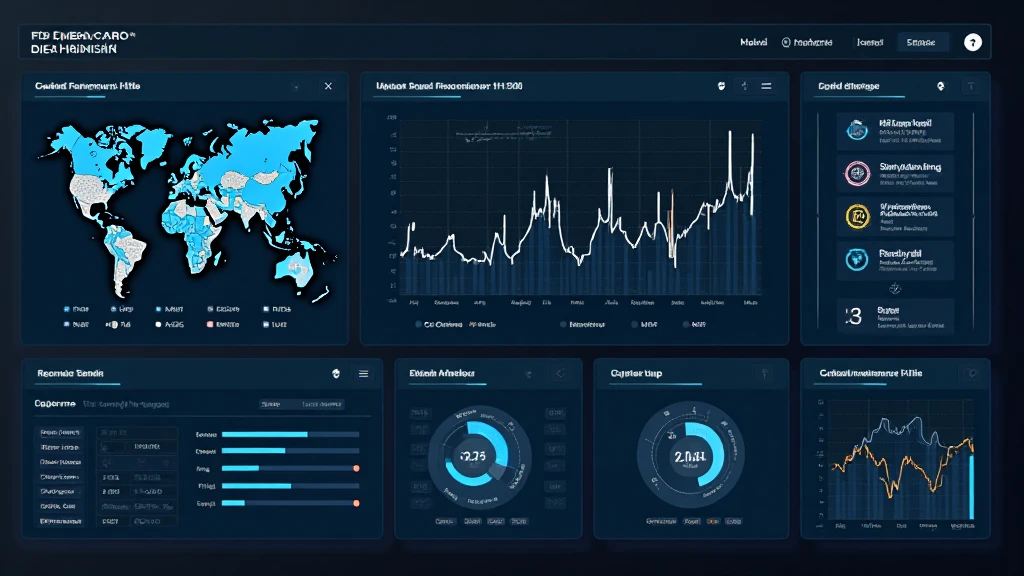Click chevron button in left donut panel header
The height and width of the screenshot is (576, 1024).
pos(559,374)
